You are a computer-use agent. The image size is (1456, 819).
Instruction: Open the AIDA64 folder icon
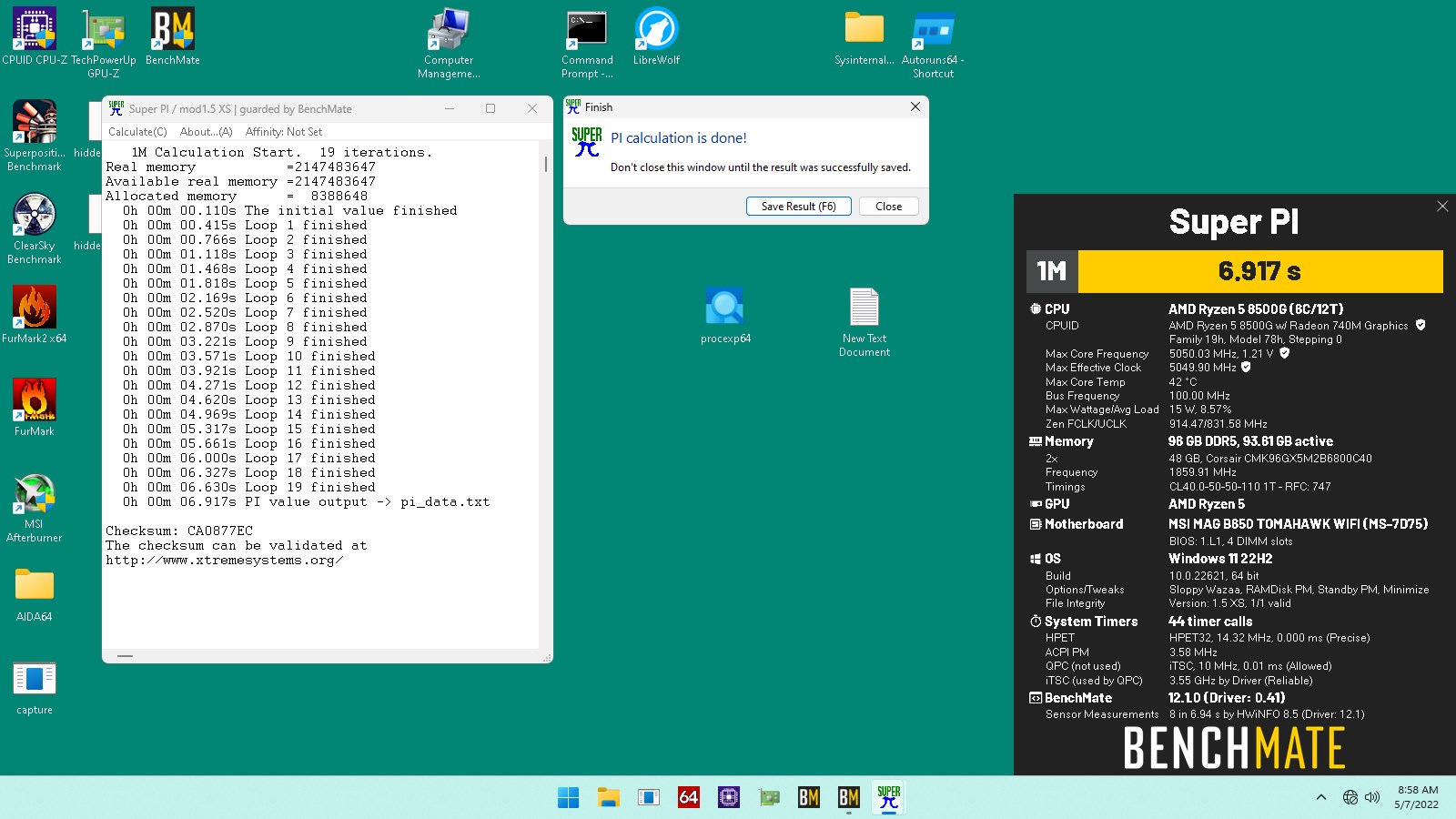pyautogui.click(x=35, y=593)
